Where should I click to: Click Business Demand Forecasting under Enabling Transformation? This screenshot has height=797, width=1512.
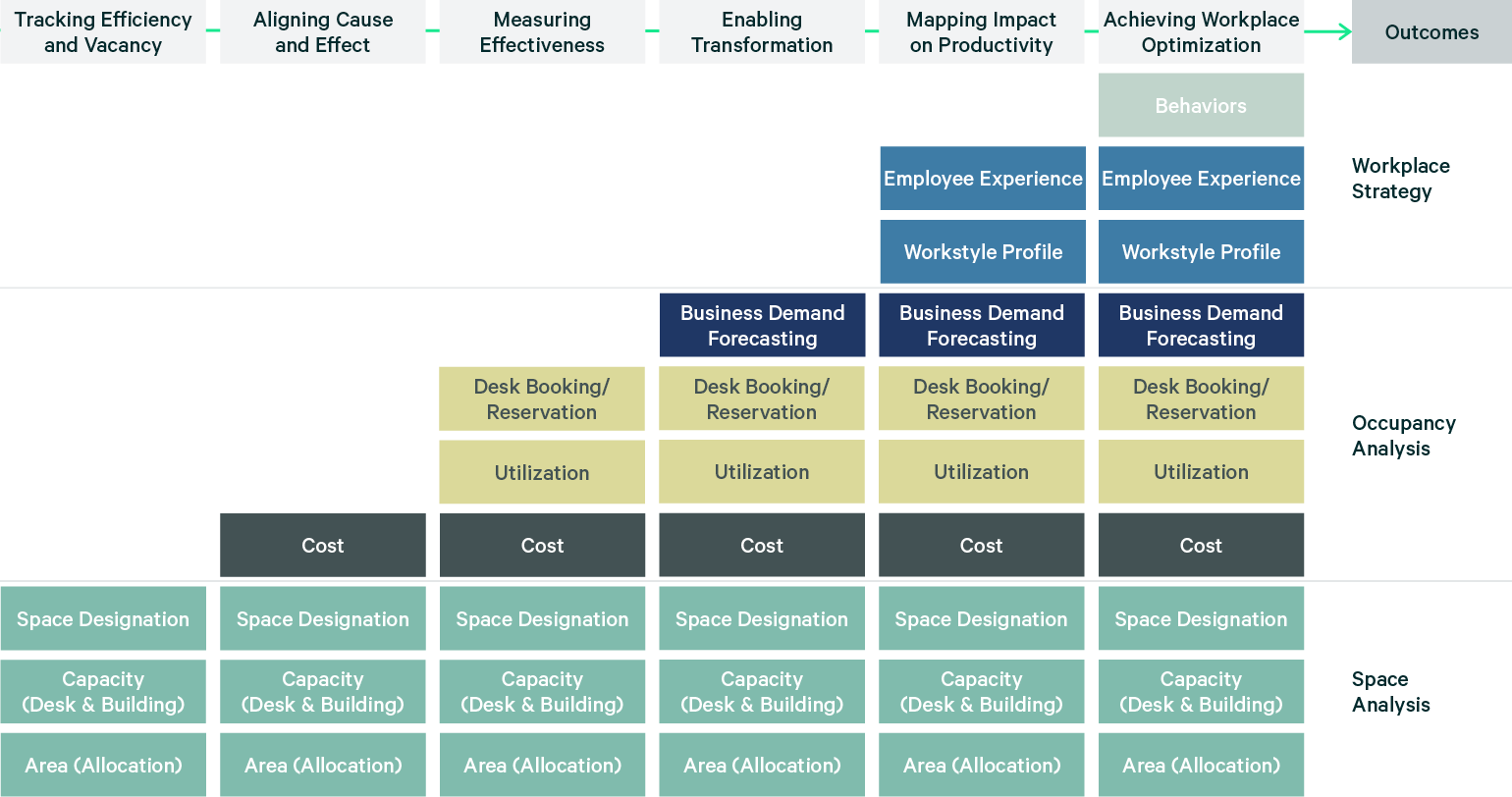pyautogui.click(x=763, y=325)
